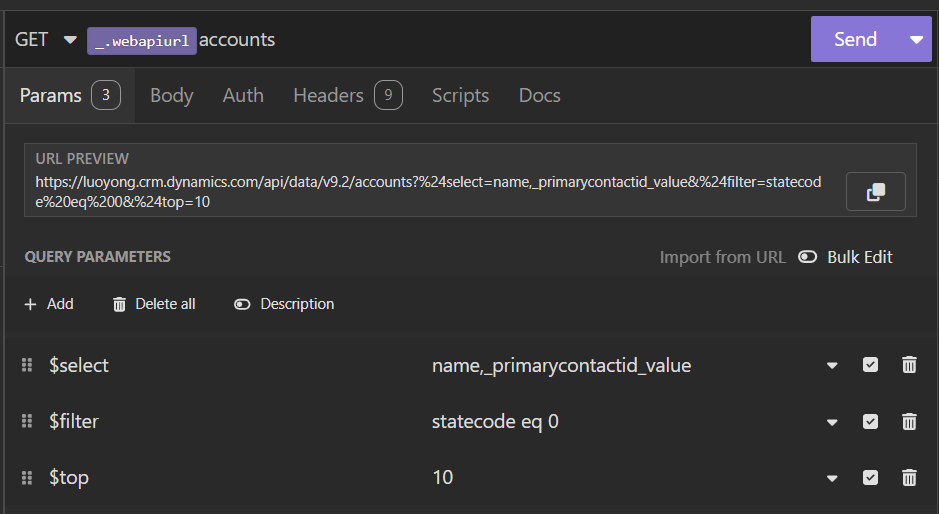
Task: Uncheck the $filter parameter checkbox
Action: 870,421
